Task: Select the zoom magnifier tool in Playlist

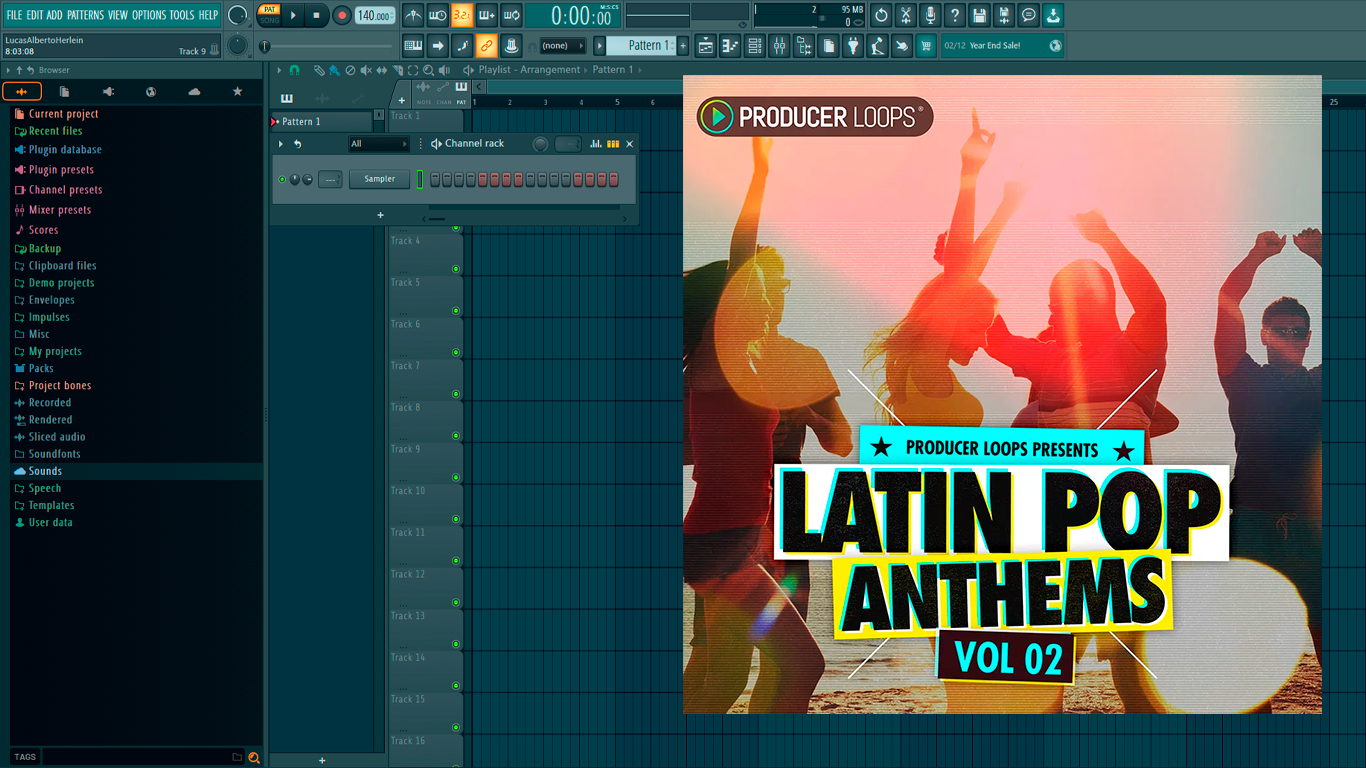Action: [x=429, y=70]
